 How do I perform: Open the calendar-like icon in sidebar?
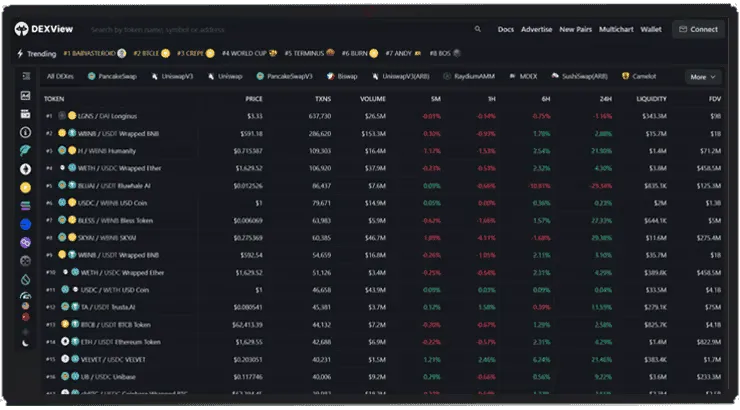(25, 114)
